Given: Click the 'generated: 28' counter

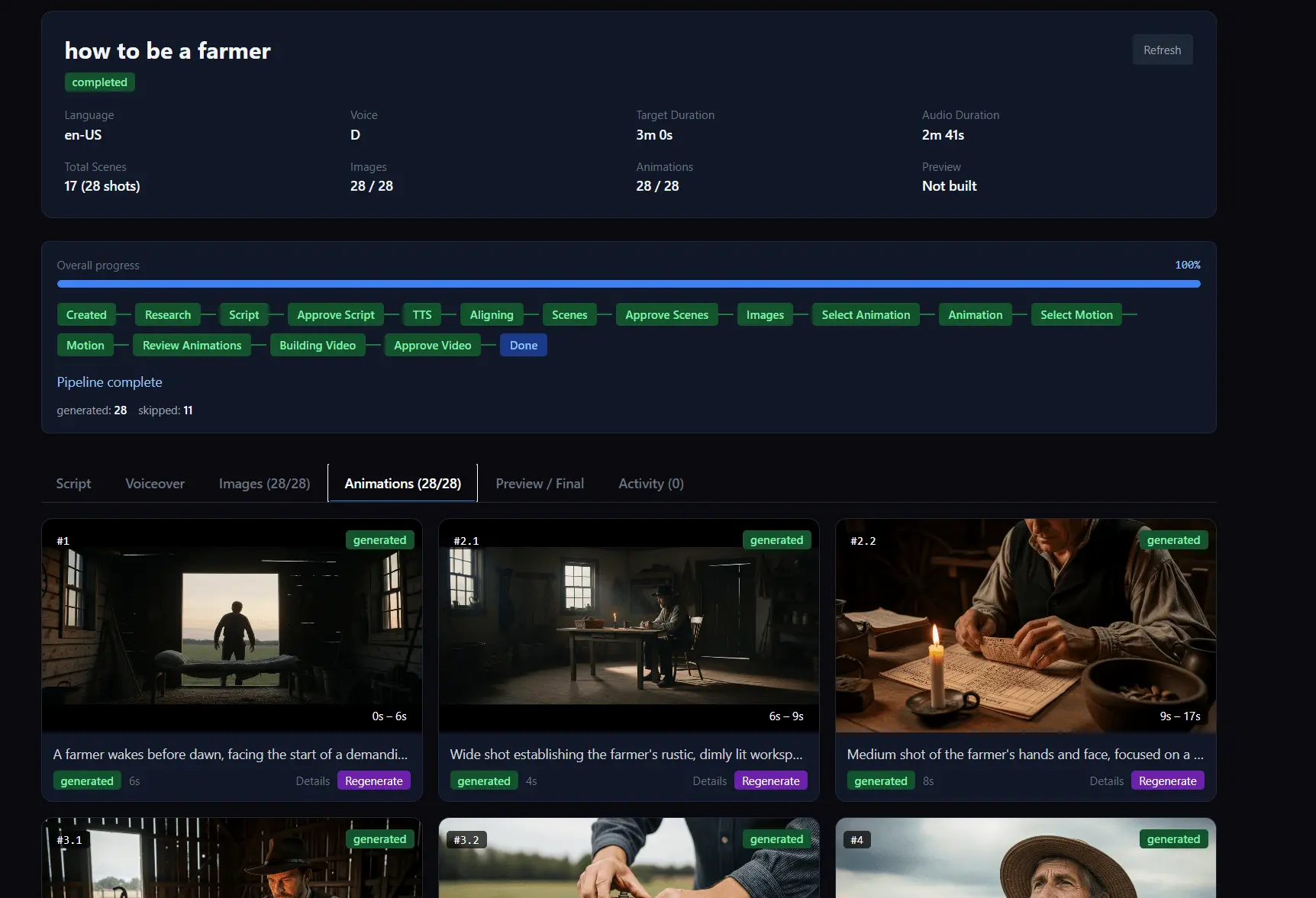Looking at the screenshot, I should coord(92,410).
